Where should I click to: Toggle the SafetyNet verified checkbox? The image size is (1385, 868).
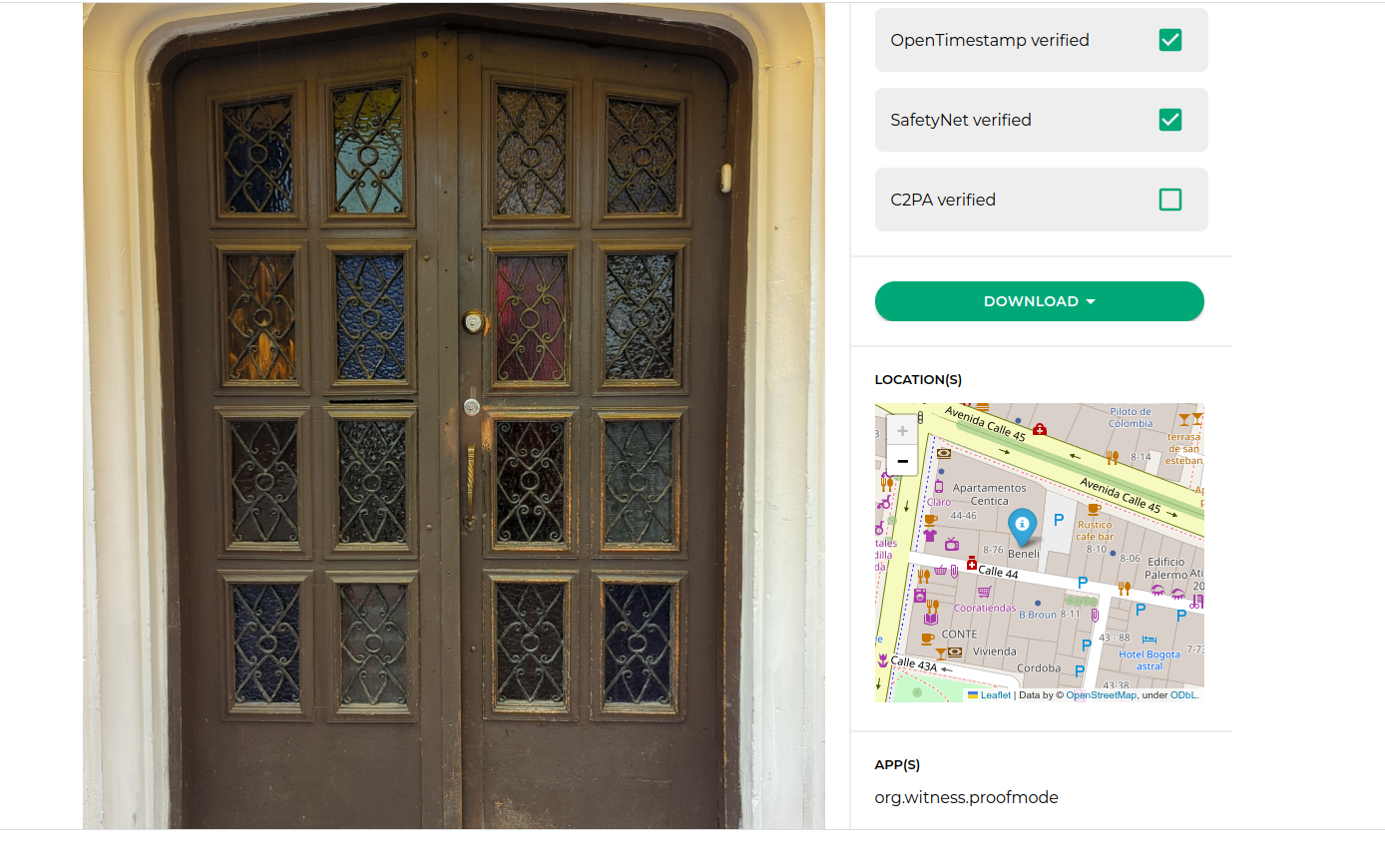[x=1170, y=120]
